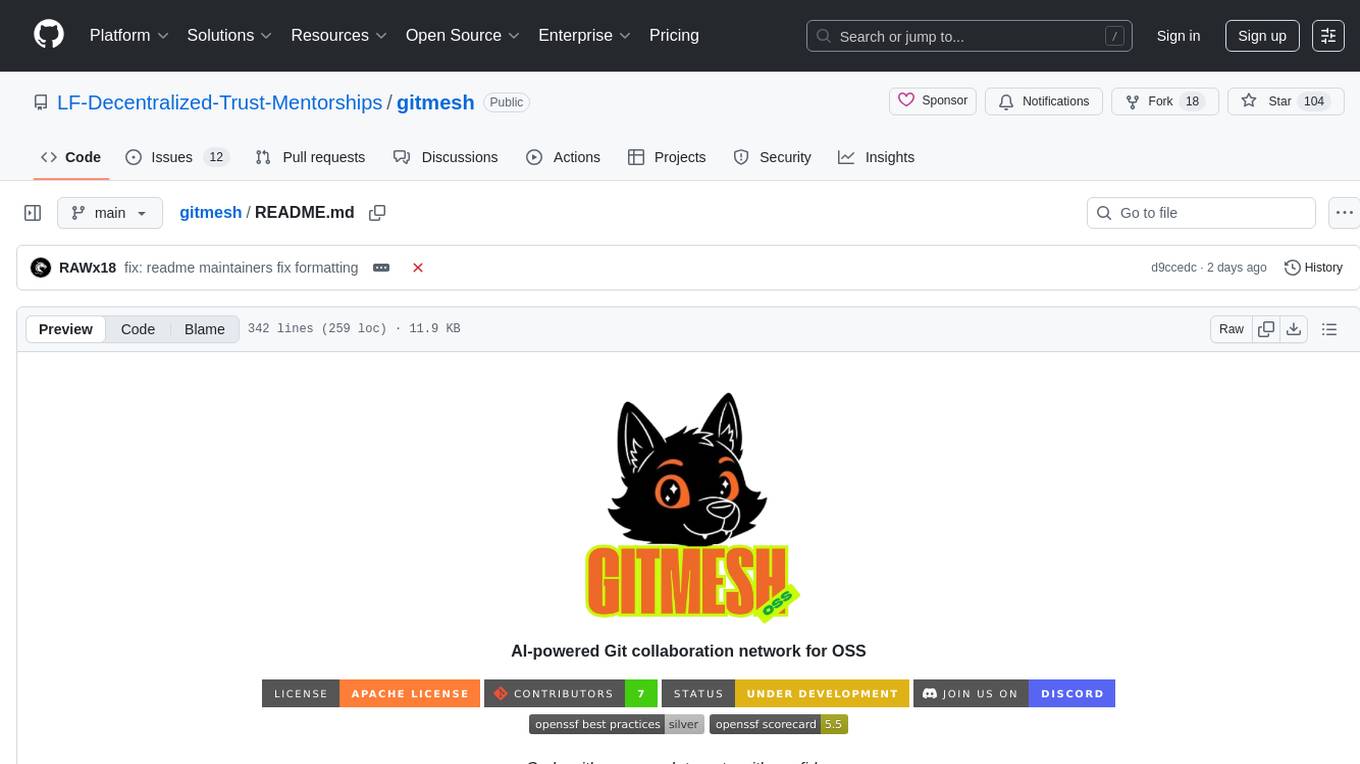The width and height of the screenshot is (1360, 764).
Task: Open the Join us on Discord badge
Action: click(x=1014, y=693)
